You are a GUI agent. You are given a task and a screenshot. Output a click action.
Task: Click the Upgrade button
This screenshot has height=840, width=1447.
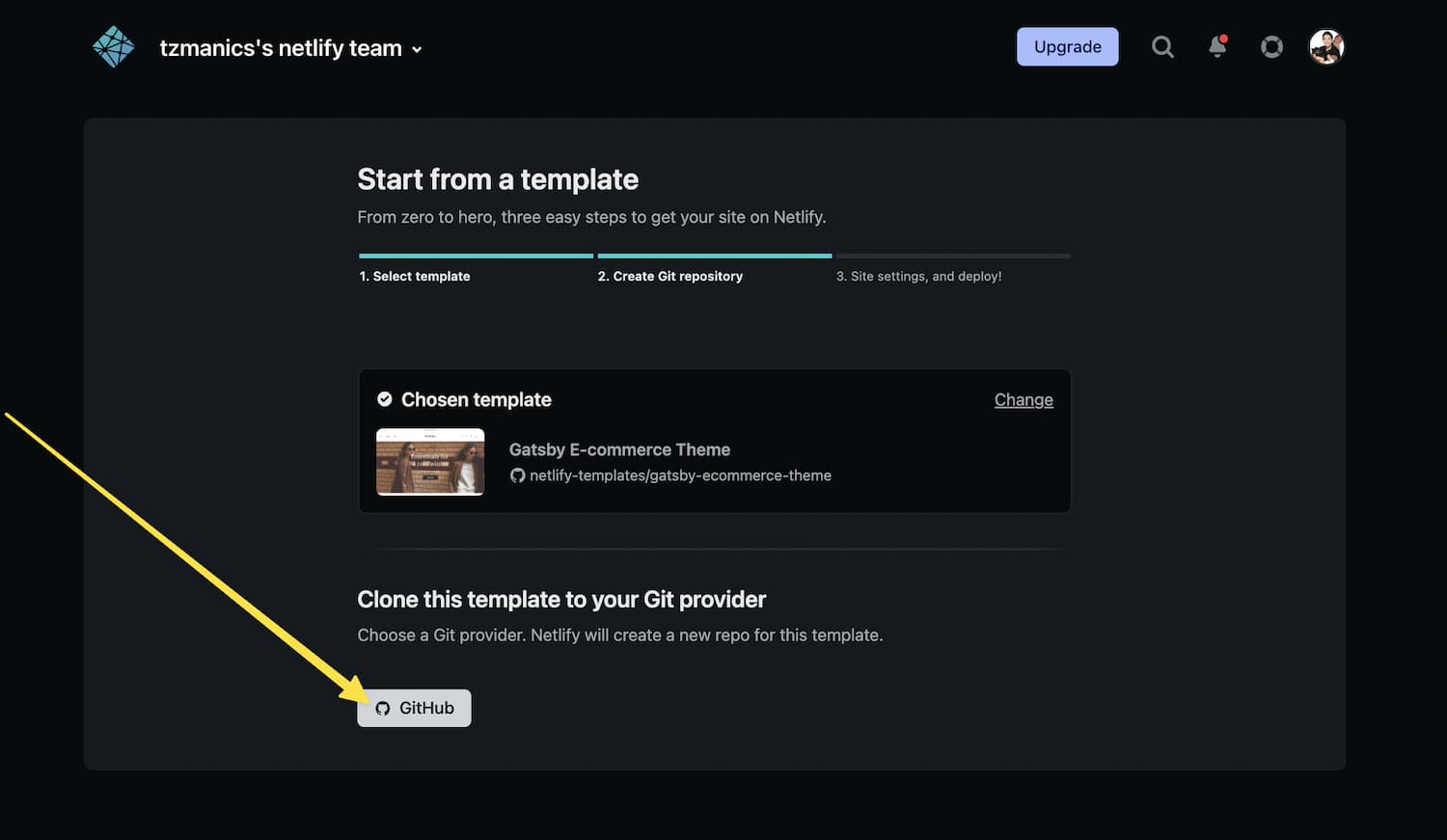1067,46
